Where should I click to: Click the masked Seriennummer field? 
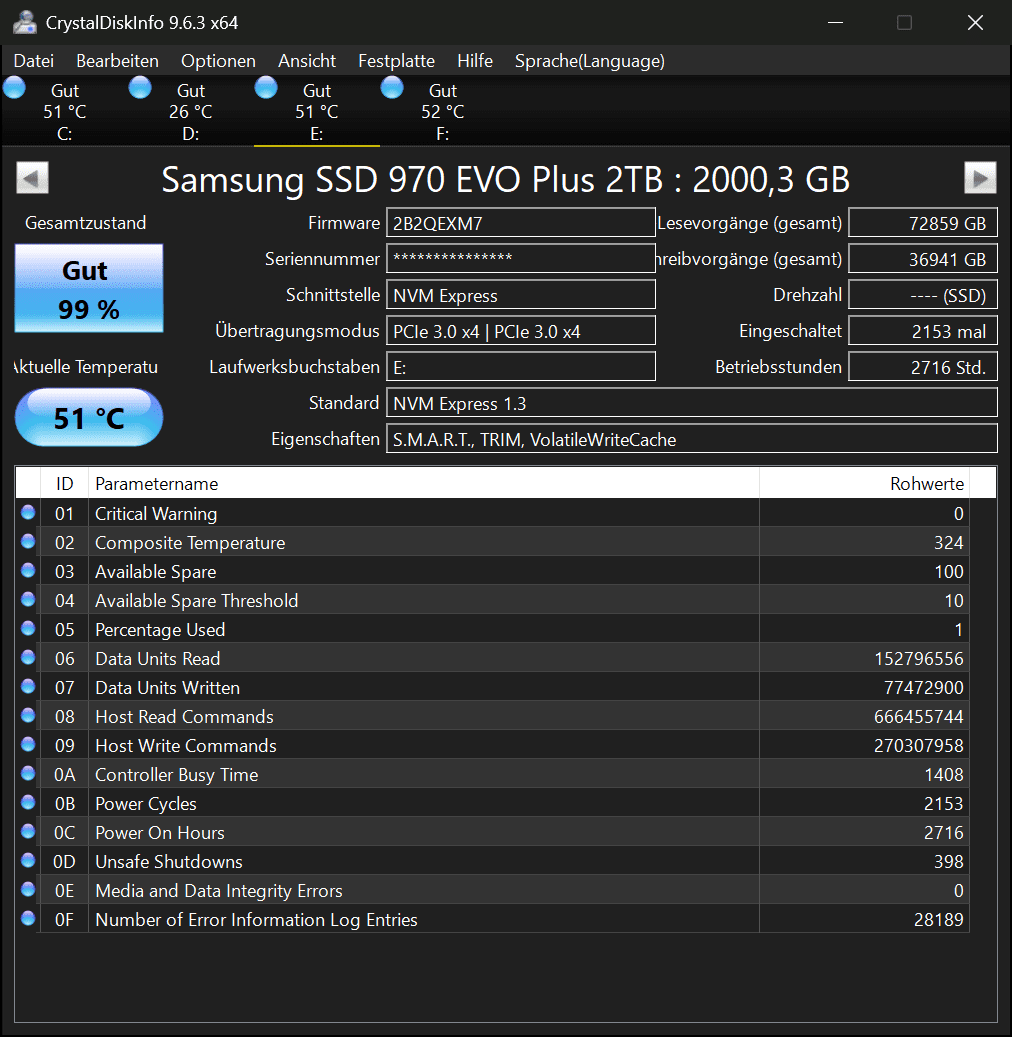[x=521, y=259]
